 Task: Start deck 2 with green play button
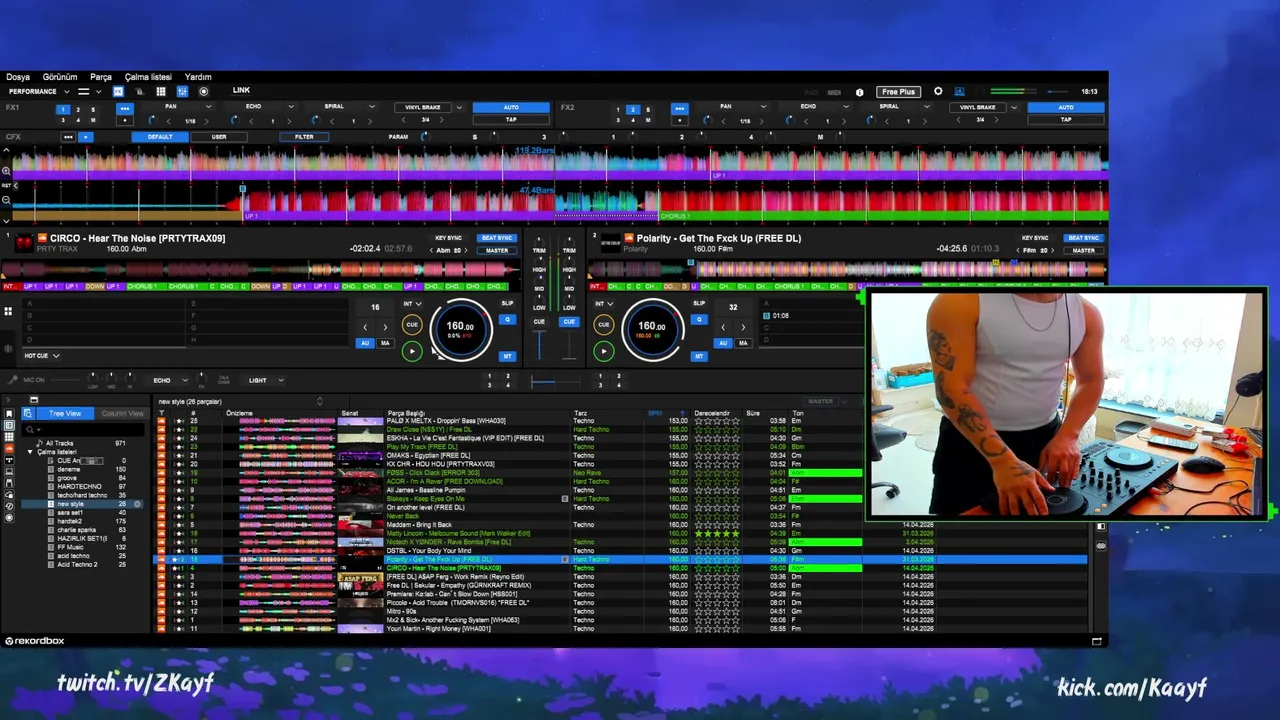tap(603, 351)
